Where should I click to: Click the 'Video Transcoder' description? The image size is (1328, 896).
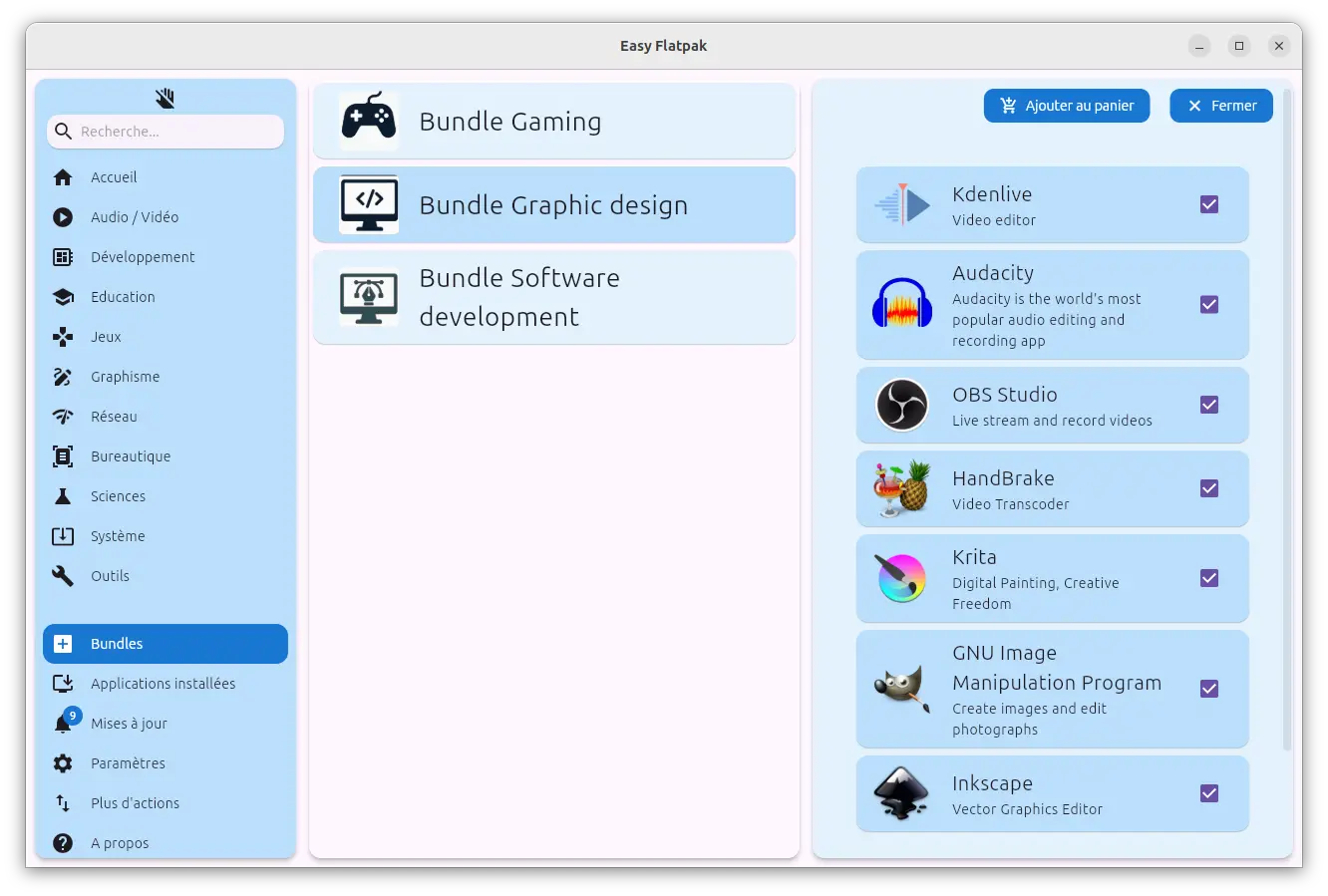click(1010, 504)
